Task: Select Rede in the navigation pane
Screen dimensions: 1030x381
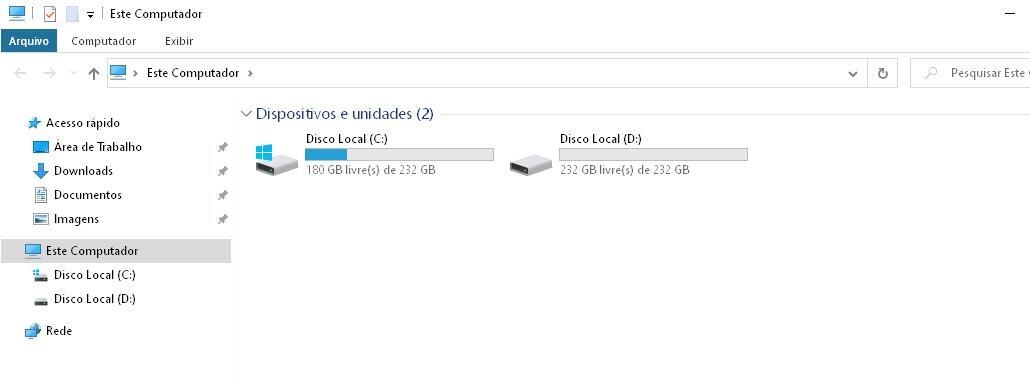Action: coord(58,331)
